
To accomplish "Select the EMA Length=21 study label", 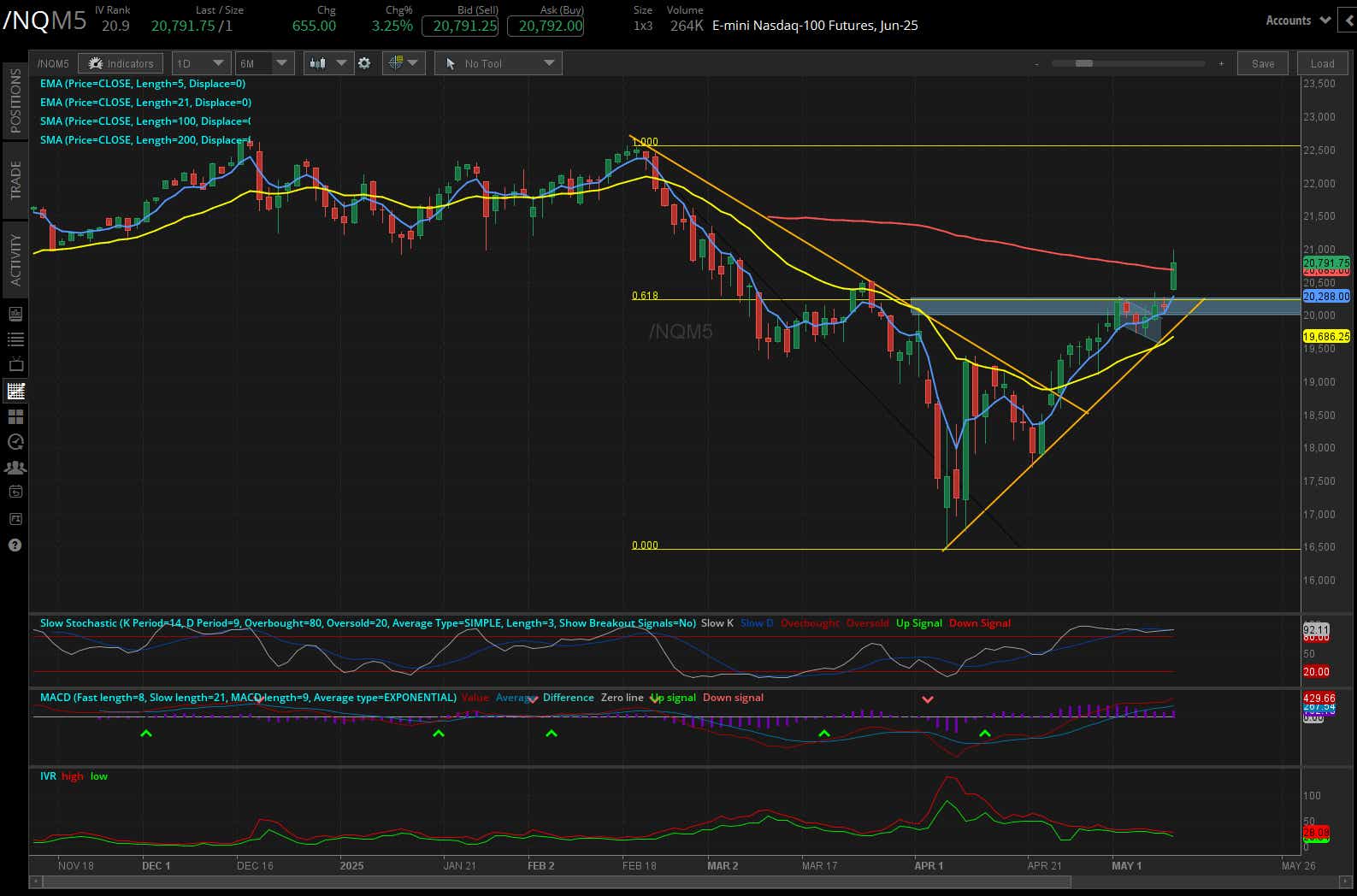I will coord(145,103).
